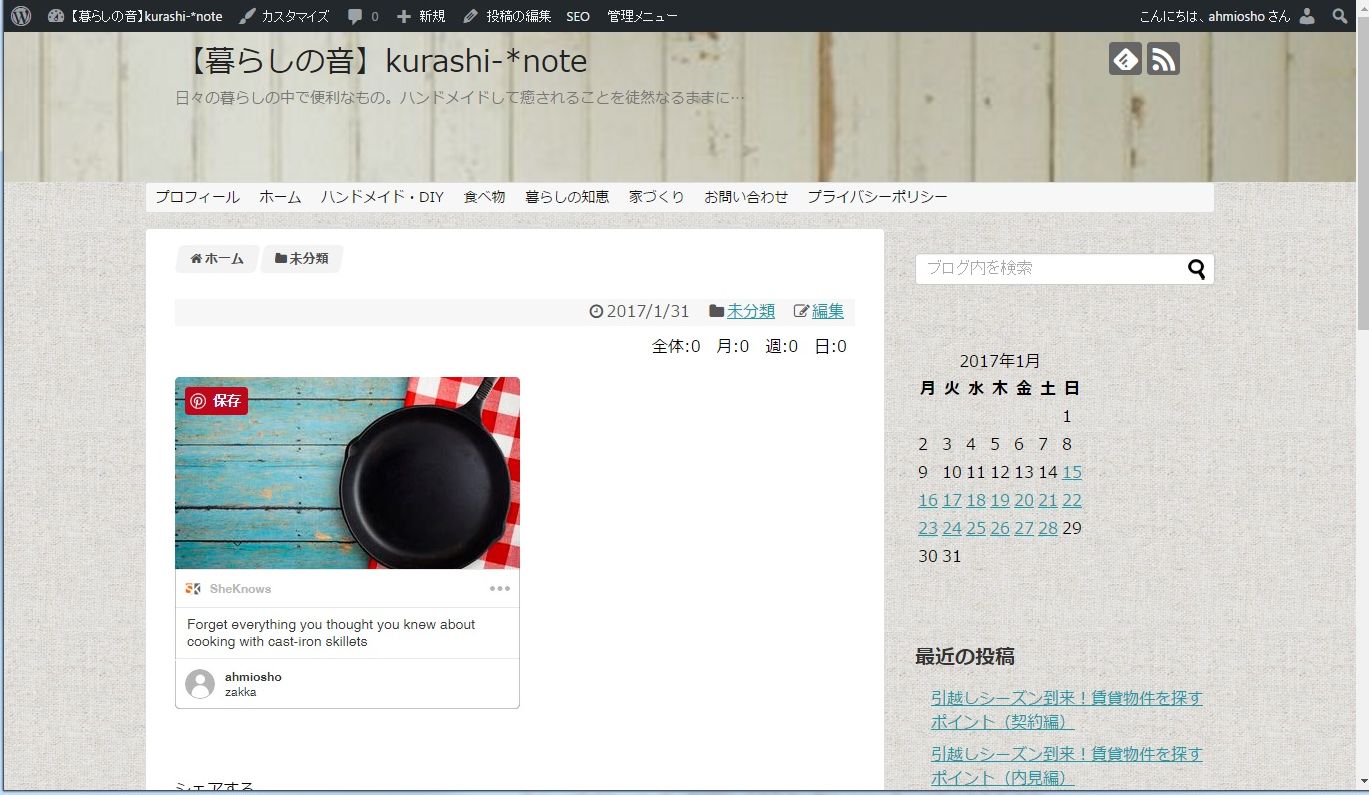Click the WordPress logo in admin bar
Viewport: 1369px width, 795px height.
click(21, 16)
